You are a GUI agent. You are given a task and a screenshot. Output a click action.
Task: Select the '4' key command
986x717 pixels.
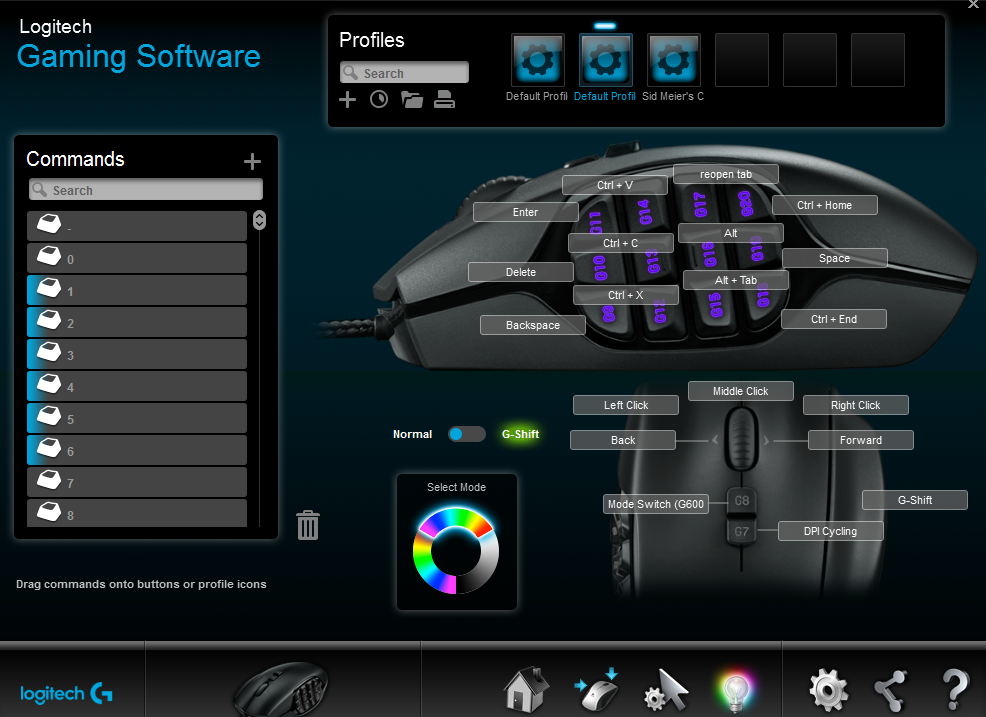137,386
